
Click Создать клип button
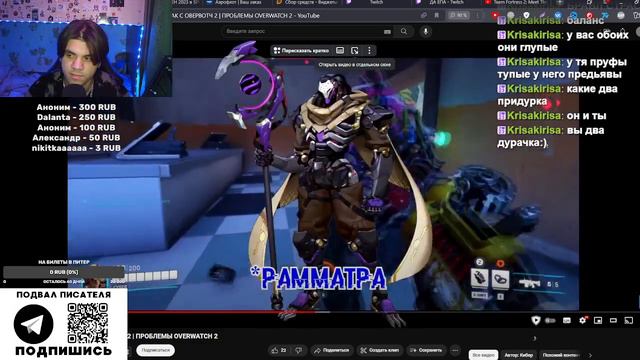380,350
